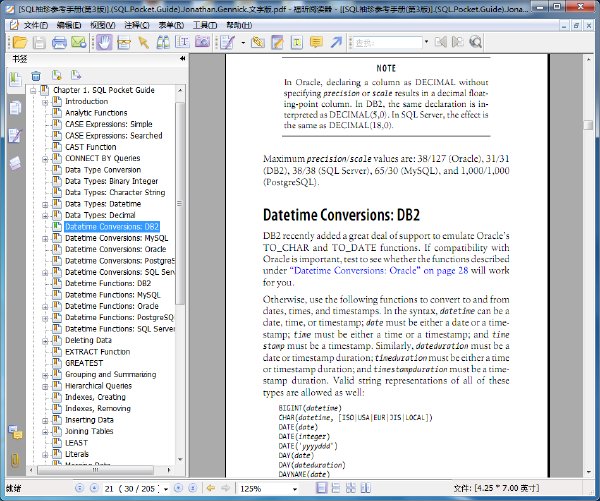Click the find previous icon
This screenshot has height=501, width=600.
coord(441,42)
